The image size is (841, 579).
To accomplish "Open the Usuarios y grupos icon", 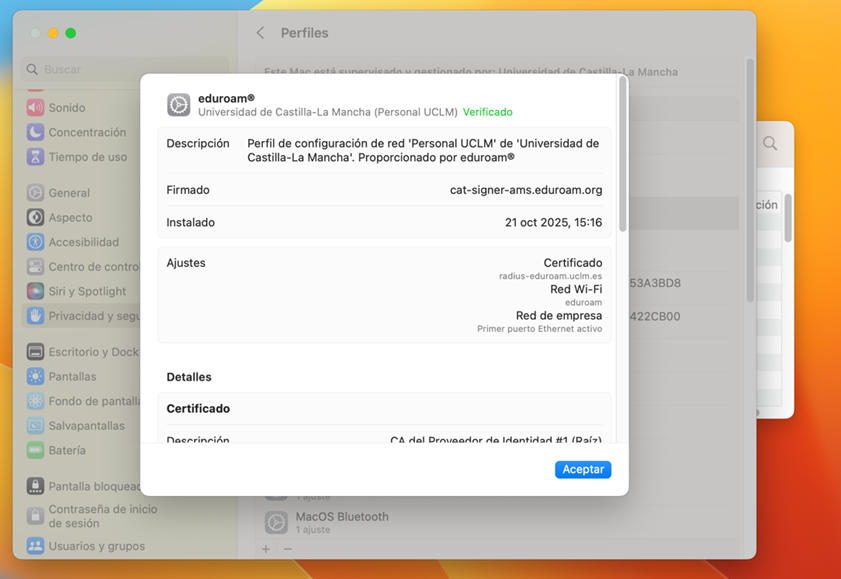I will click(x=35, y=546).
